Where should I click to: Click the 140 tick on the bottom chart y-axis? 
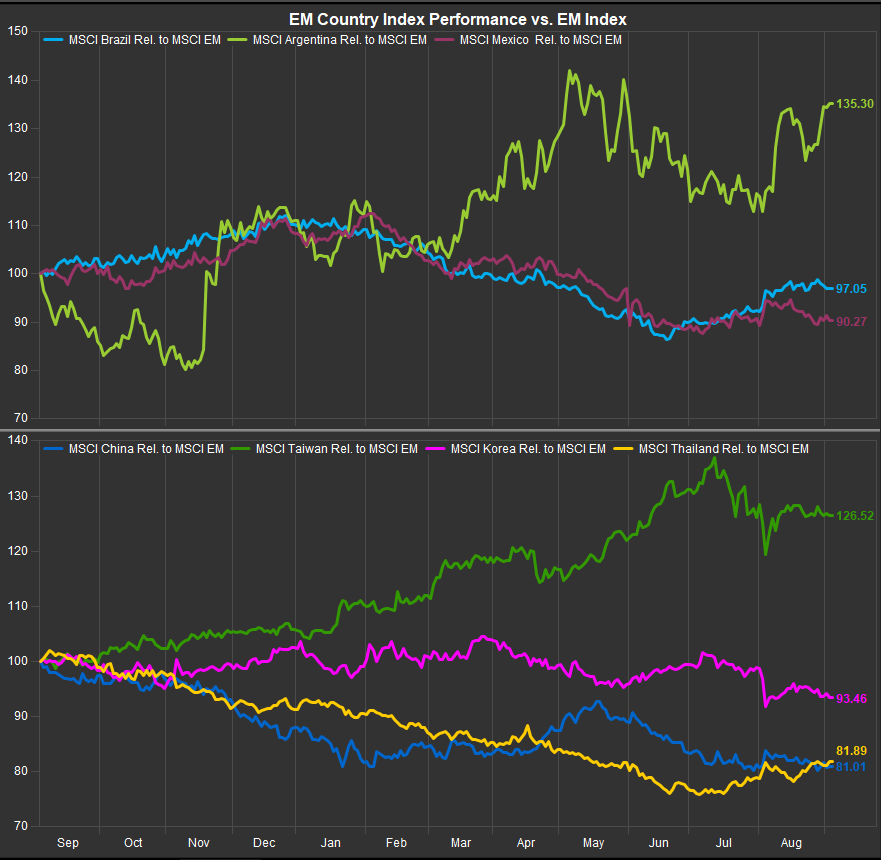(18, 440)
